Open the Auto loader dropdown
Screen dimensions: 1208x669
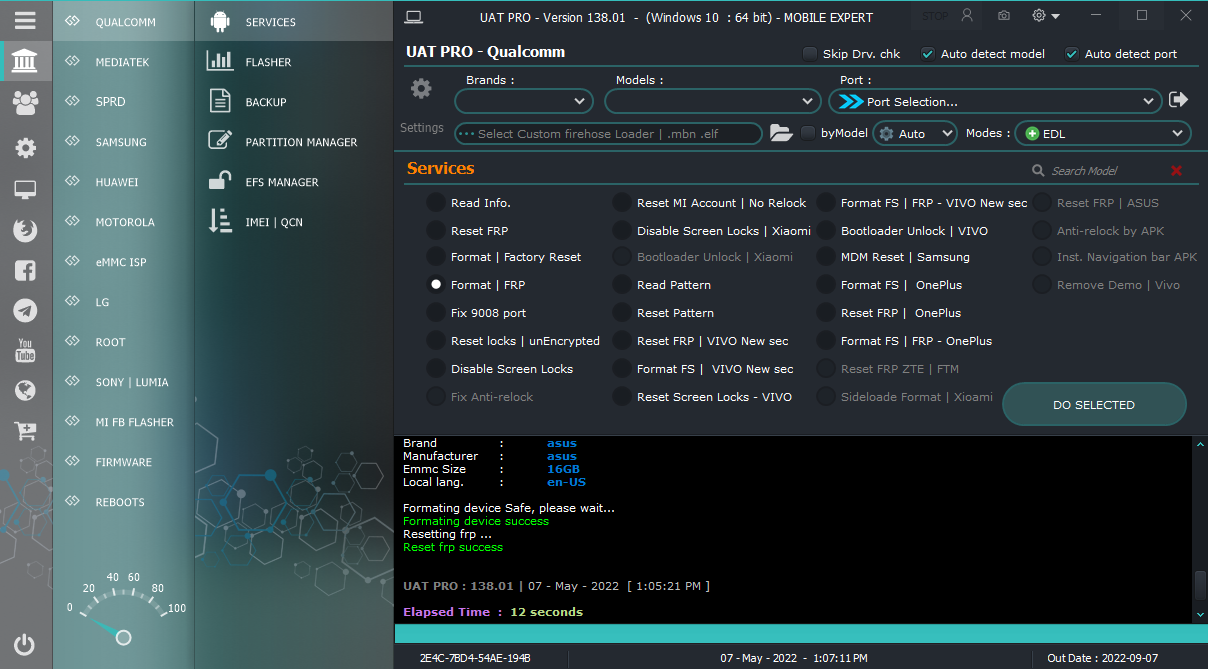(915, 133)
